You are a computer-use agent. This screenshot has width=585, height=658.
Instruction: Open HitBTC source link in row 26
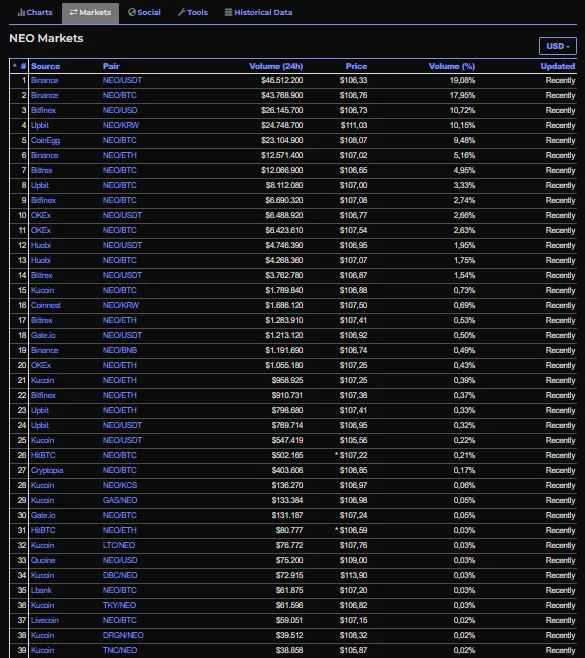click(43, 455)
